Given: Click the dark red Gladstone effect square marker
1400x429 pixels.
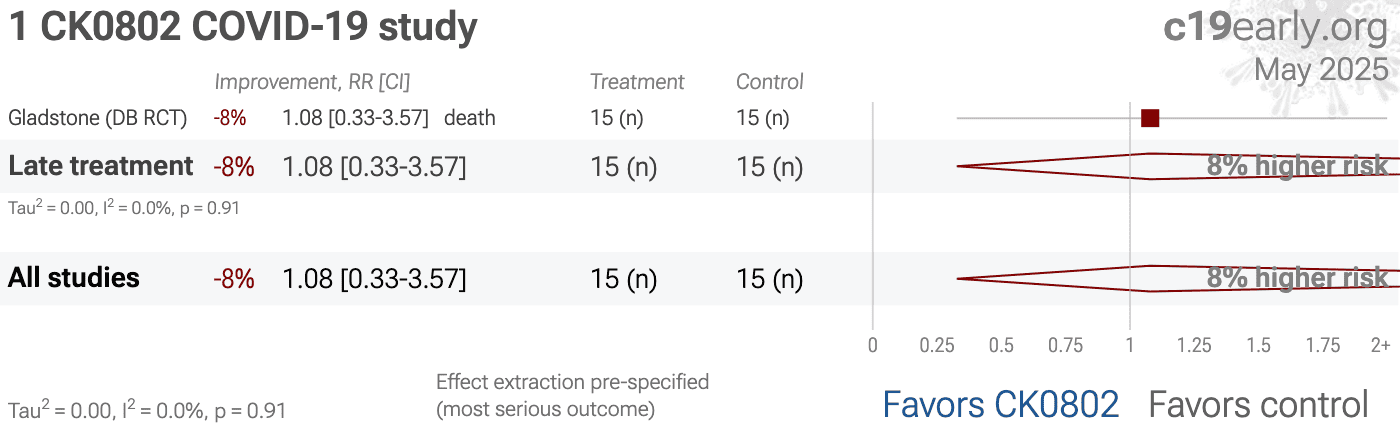Looking at the screenshot, I should (1150, 118).
